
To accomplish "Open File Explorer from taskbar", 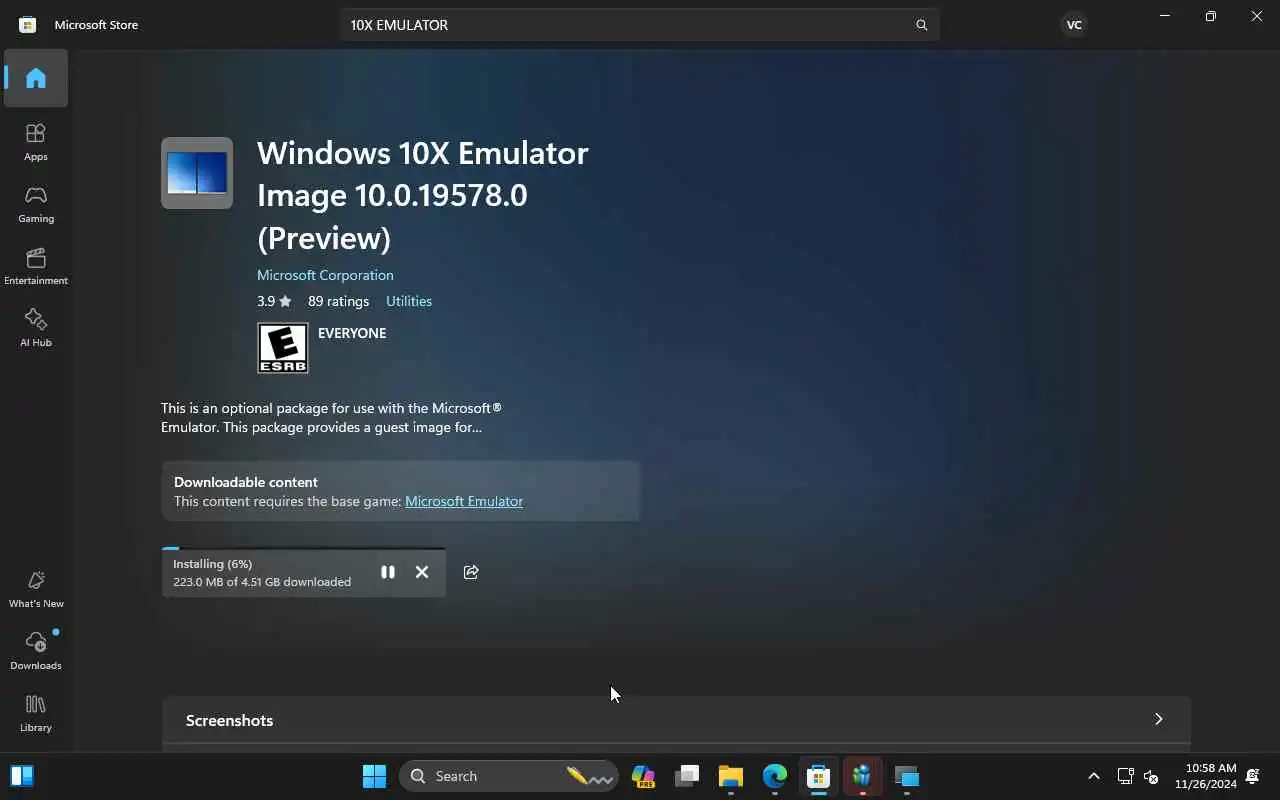I will point(731,776).
